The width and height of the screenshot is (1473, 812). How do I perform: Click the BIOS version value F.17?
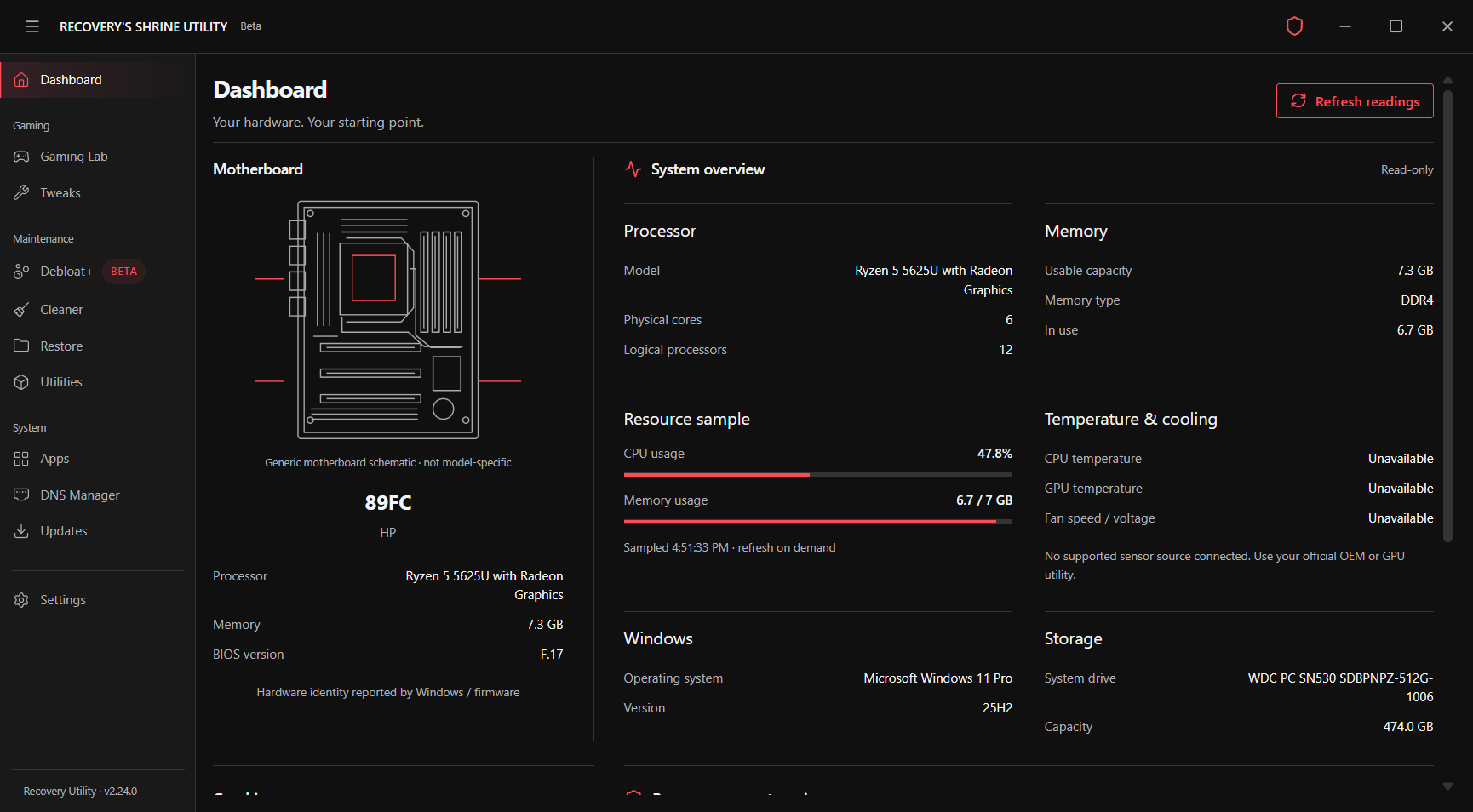pos(552,655)
